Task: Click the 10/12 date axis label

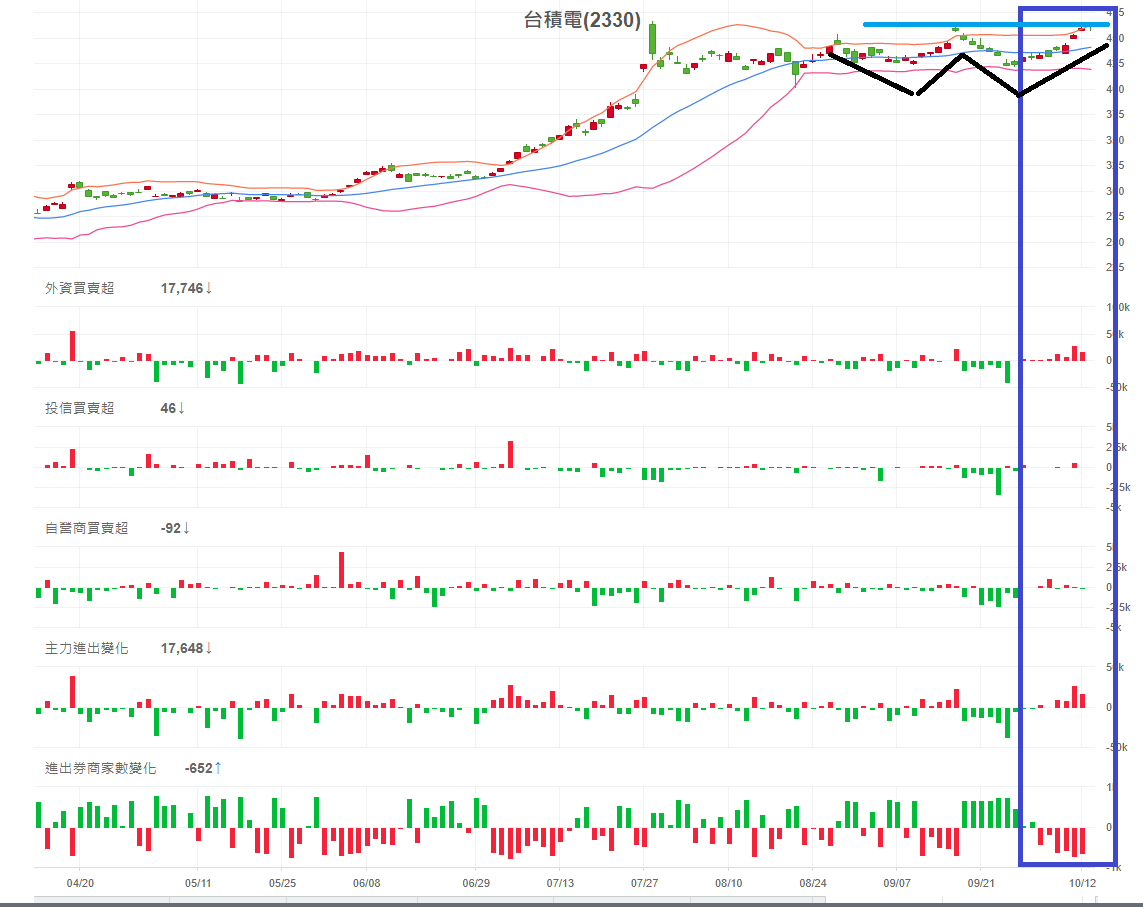Action: (x=1082, y=883)
